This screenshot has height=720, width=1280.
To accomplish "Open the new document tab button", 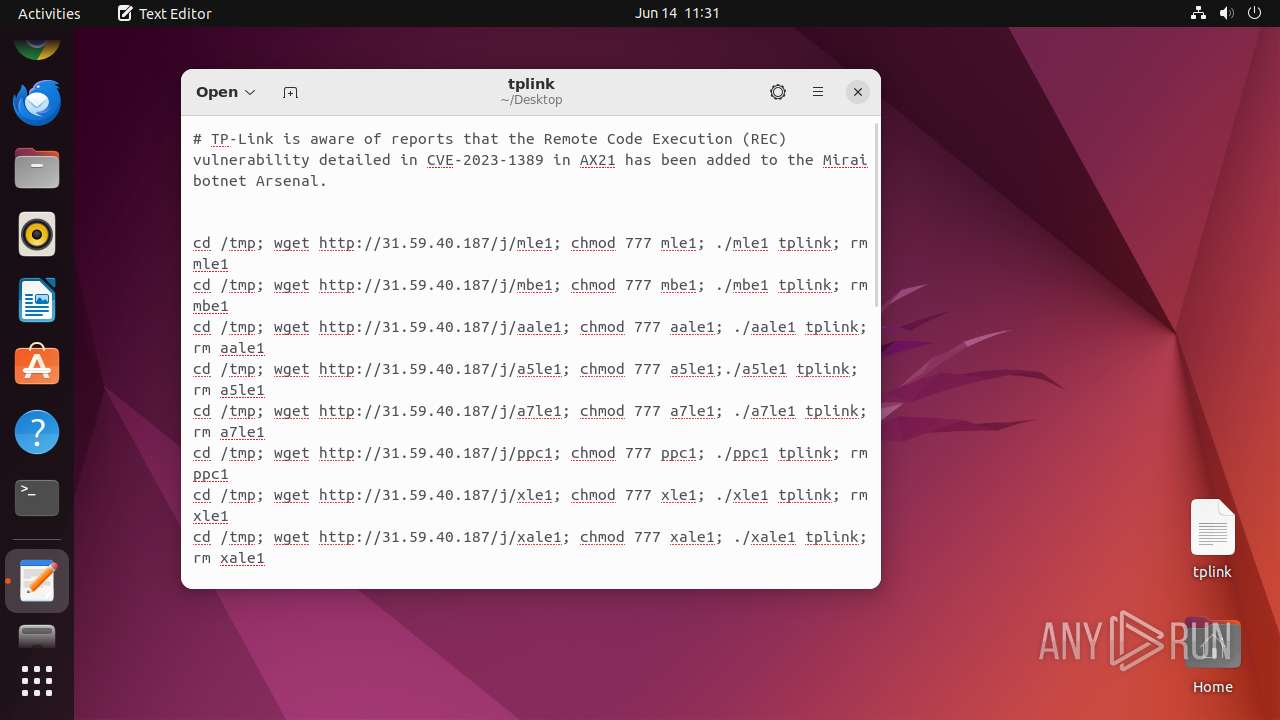I will 290,92.
